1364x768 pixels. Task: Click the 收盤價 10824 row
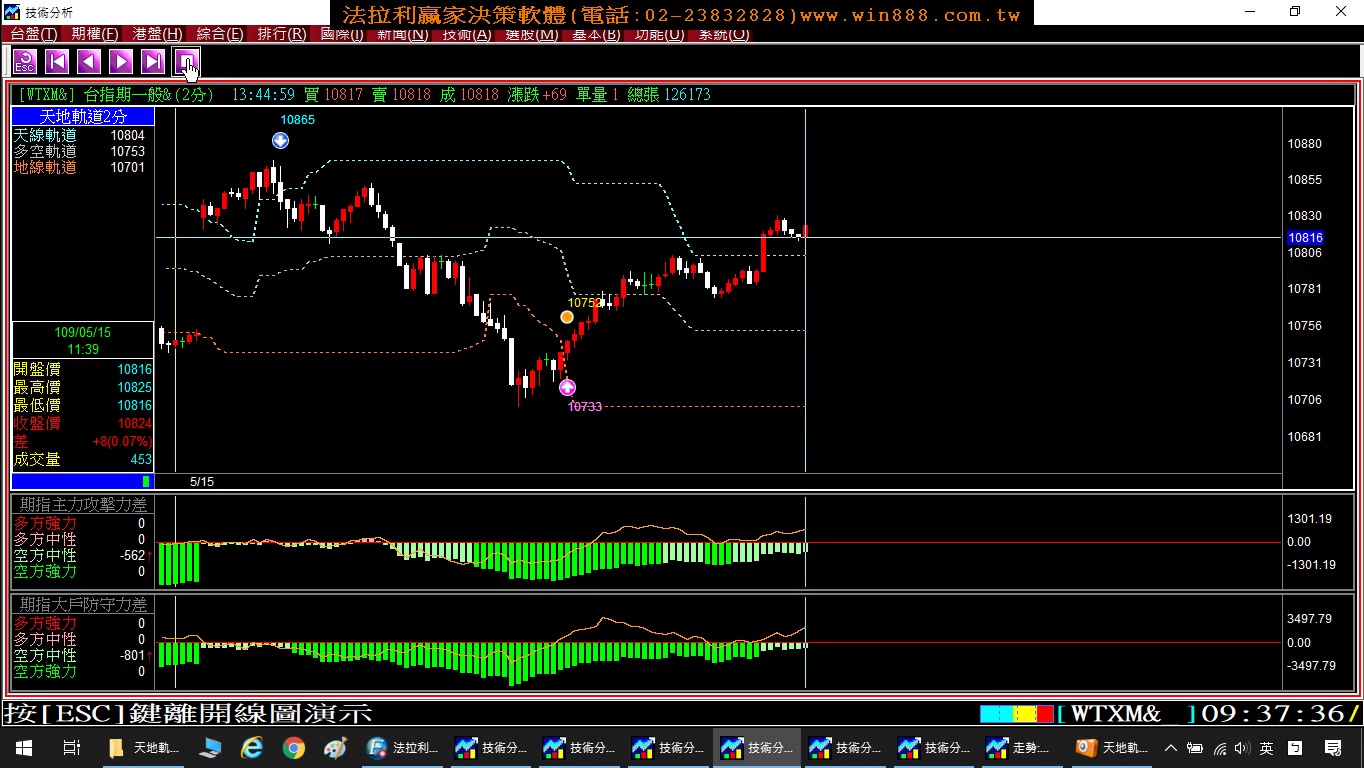click(x=83, y=423)
